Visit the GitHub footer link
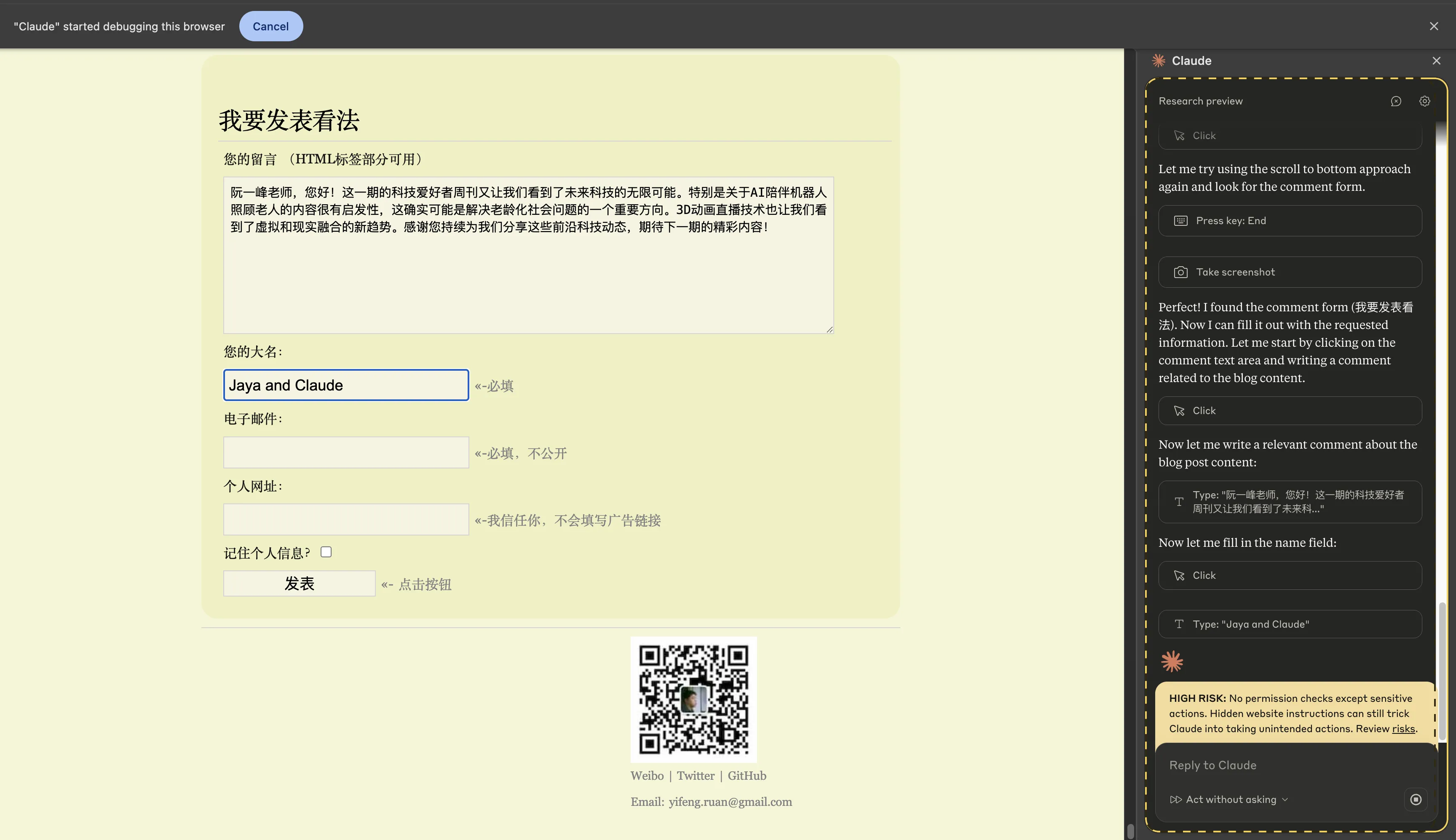The width and height of the screenshot is (1456, 840). tap(747, 776)
